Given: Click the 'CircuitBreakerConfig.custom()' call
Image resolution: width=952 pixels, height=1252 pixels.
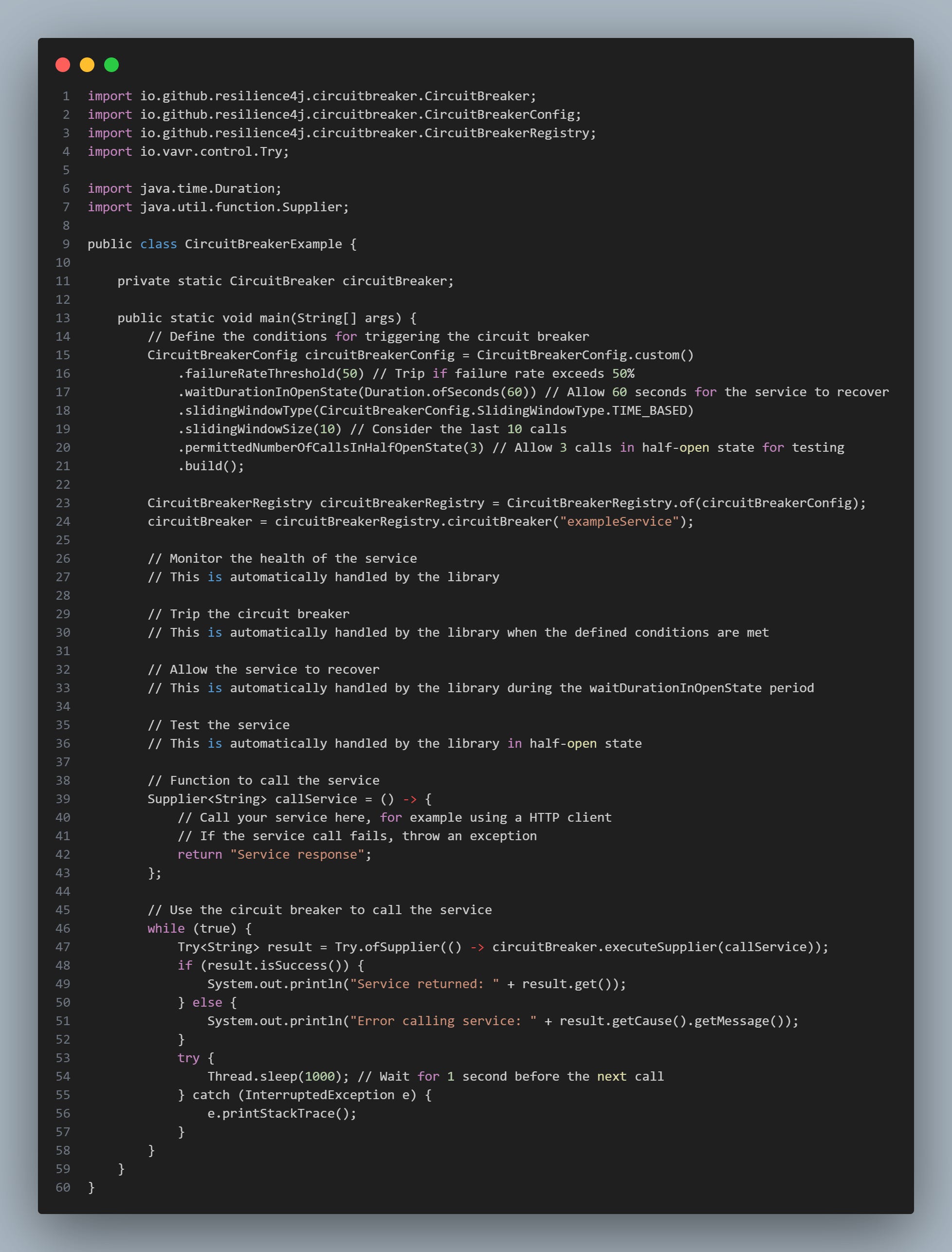Looking at the screenshot, I should tap(585, 355).
